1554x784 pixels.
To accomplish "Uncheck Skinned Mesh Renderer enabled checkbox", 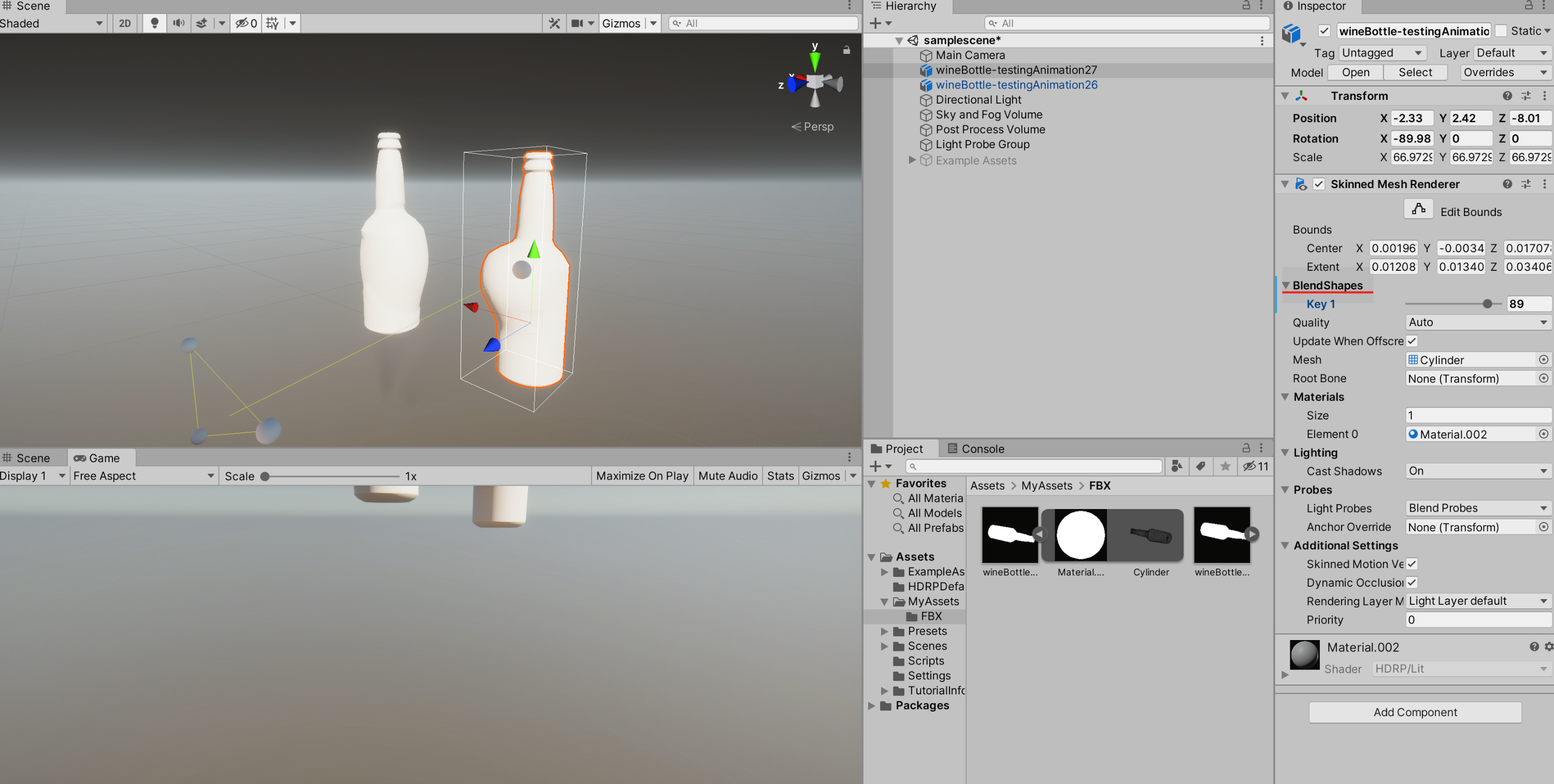I will pos(1319,184).
